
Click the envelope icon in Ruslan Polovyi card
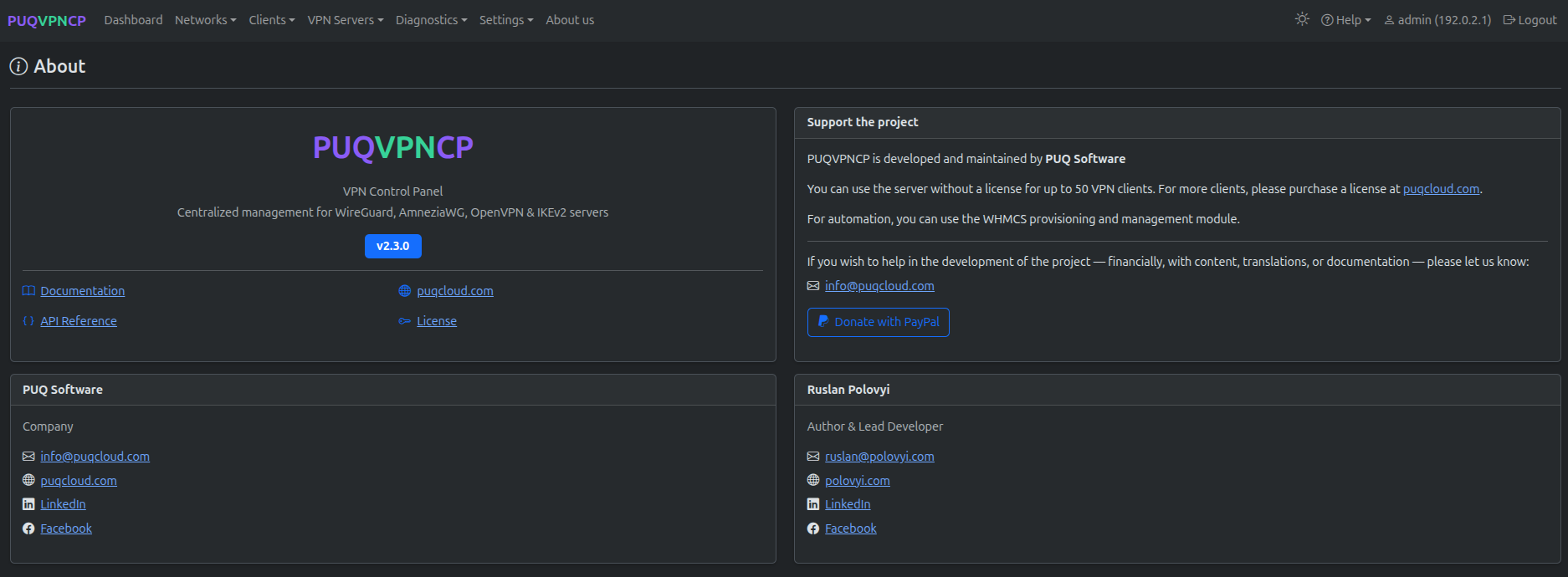pos(813,457)
